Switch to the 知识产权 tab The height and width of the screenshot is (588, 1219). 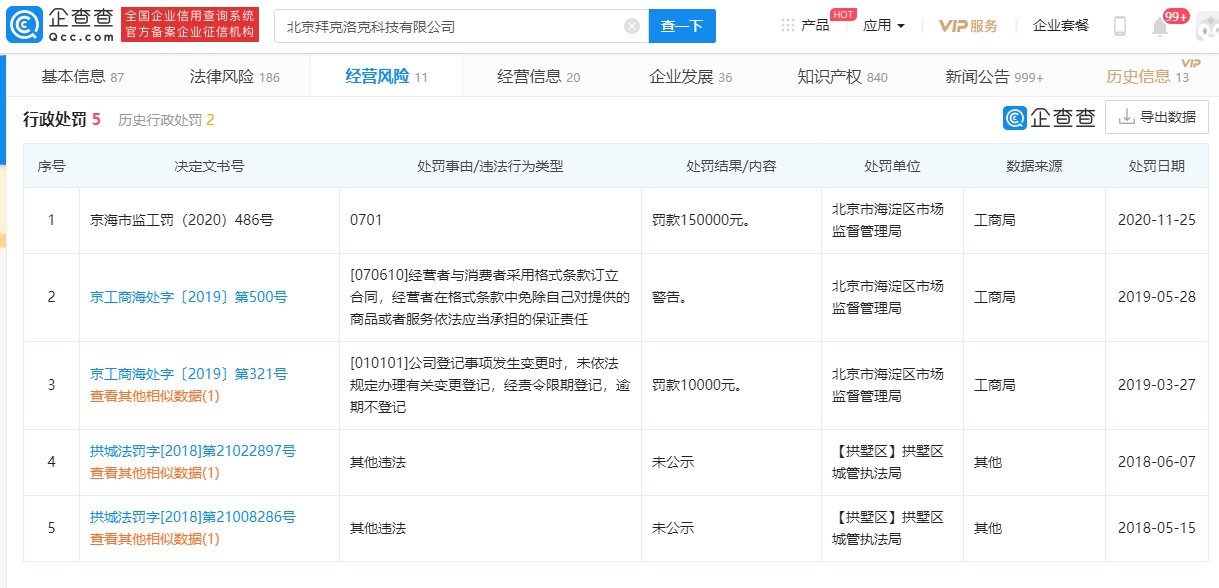point(841,77)
